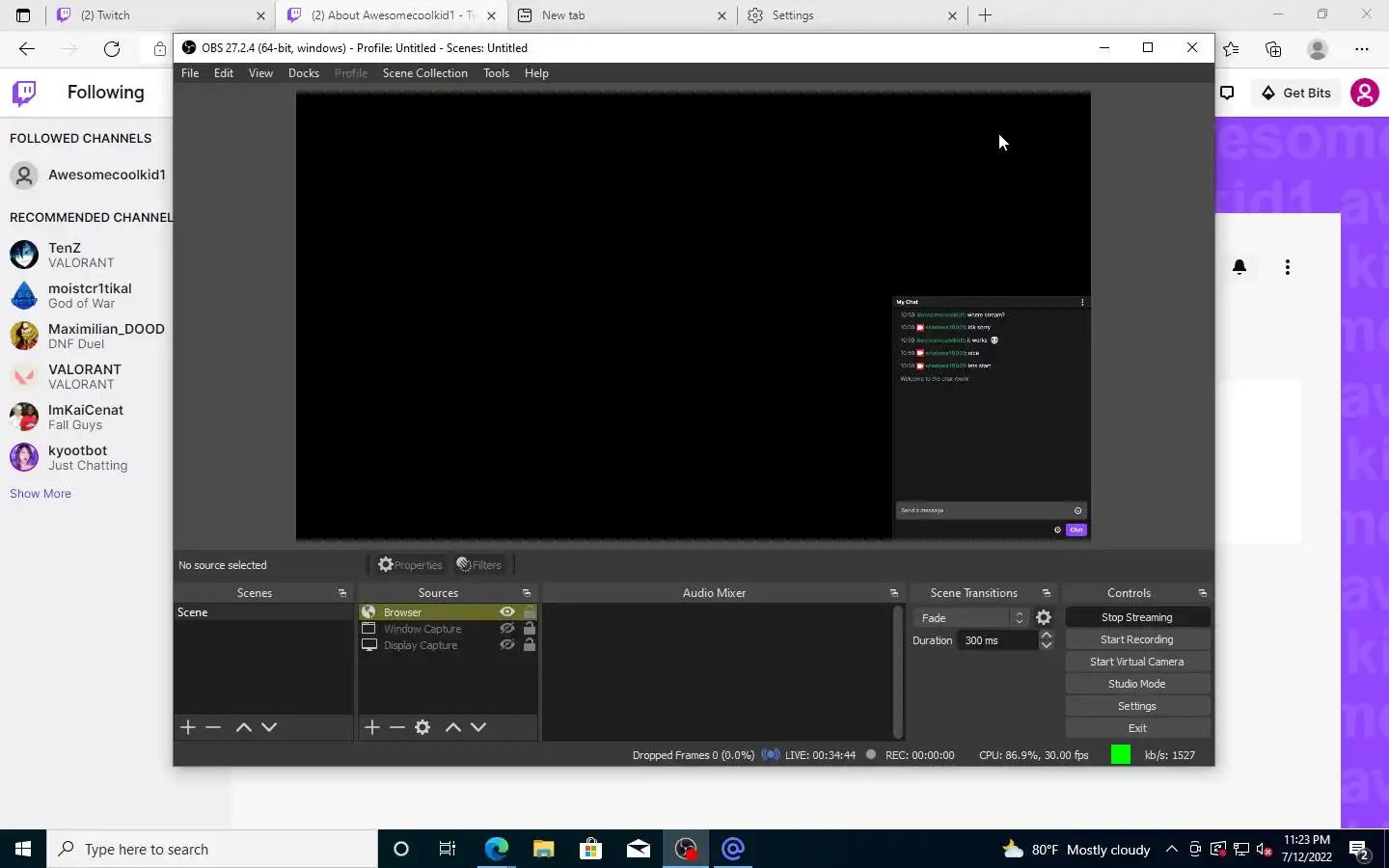
Task: Remove the selected source with the minus icon
Action: point(397,727)
